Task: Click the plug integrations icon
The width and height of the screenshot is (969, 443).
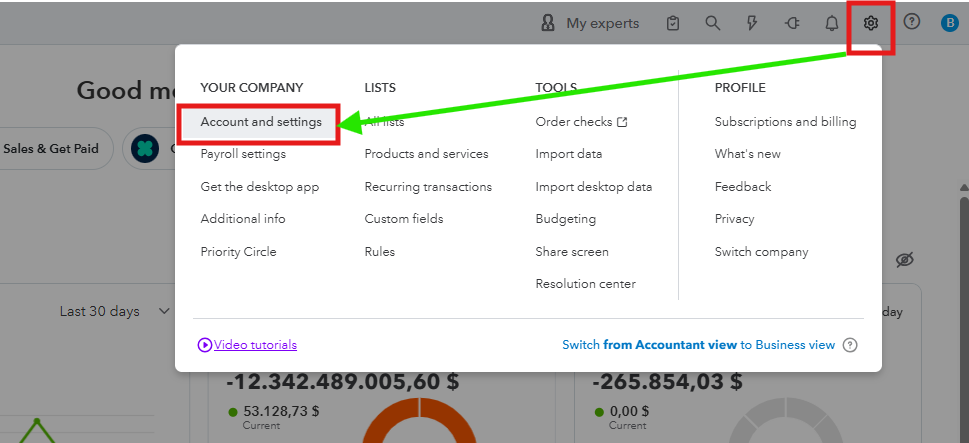Action: click(x=792, y=23)
